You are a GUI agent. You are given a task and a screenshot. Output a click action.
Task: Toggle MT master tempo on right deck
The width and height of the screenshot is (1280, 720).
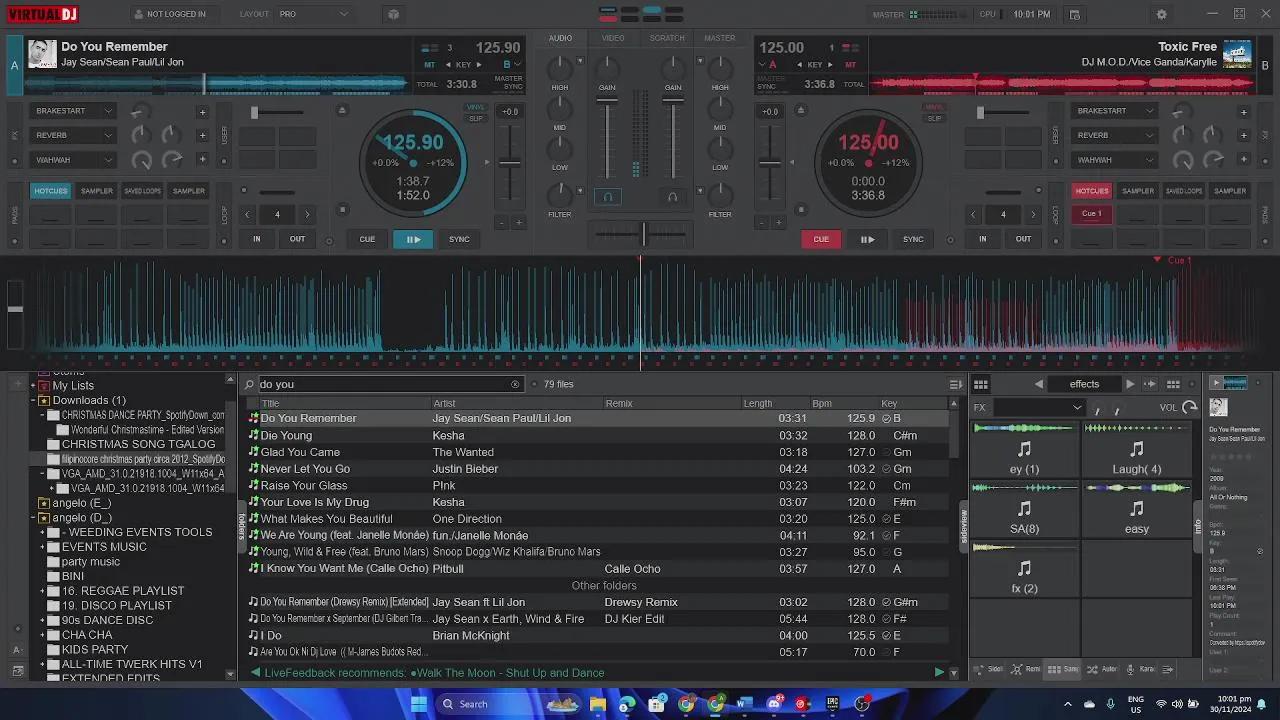coord(851,64)
